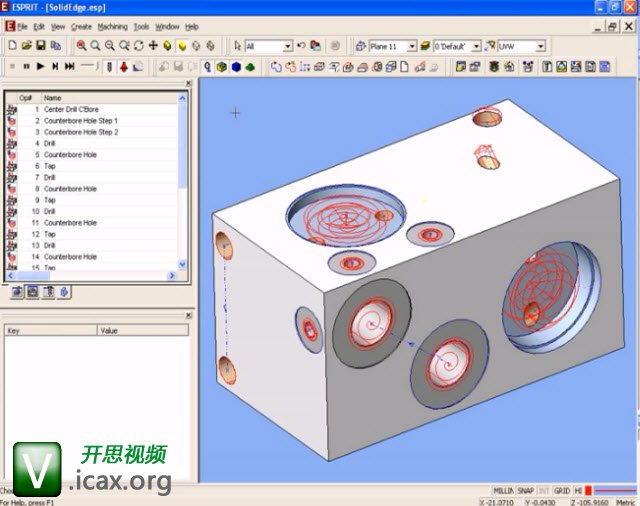Click the blank white page icon in feature toolbar
This screenshot has width=640, height=506.
coord(404,67)
